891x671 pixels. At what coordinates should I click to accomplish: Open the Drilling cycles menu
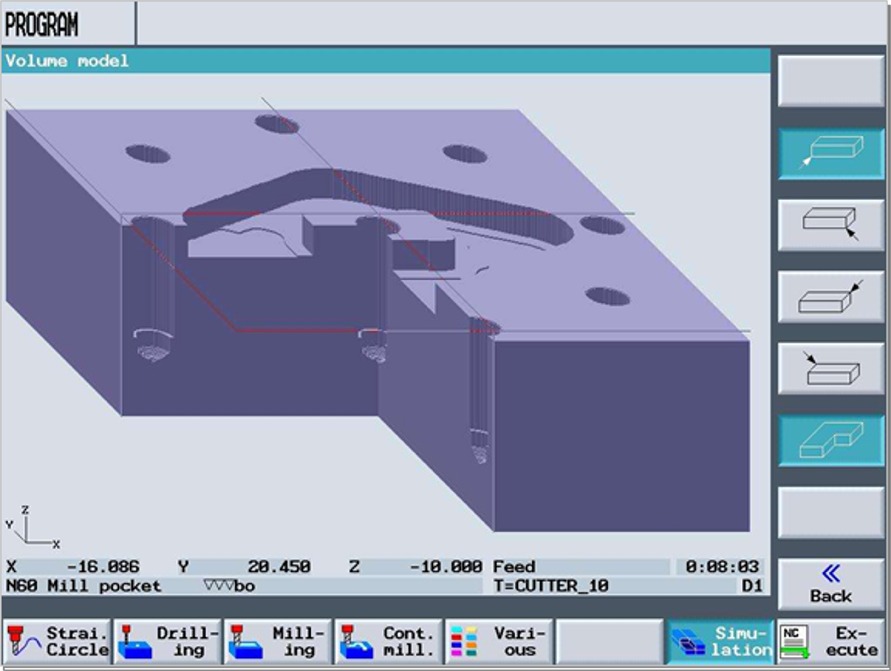click(167, 641)
